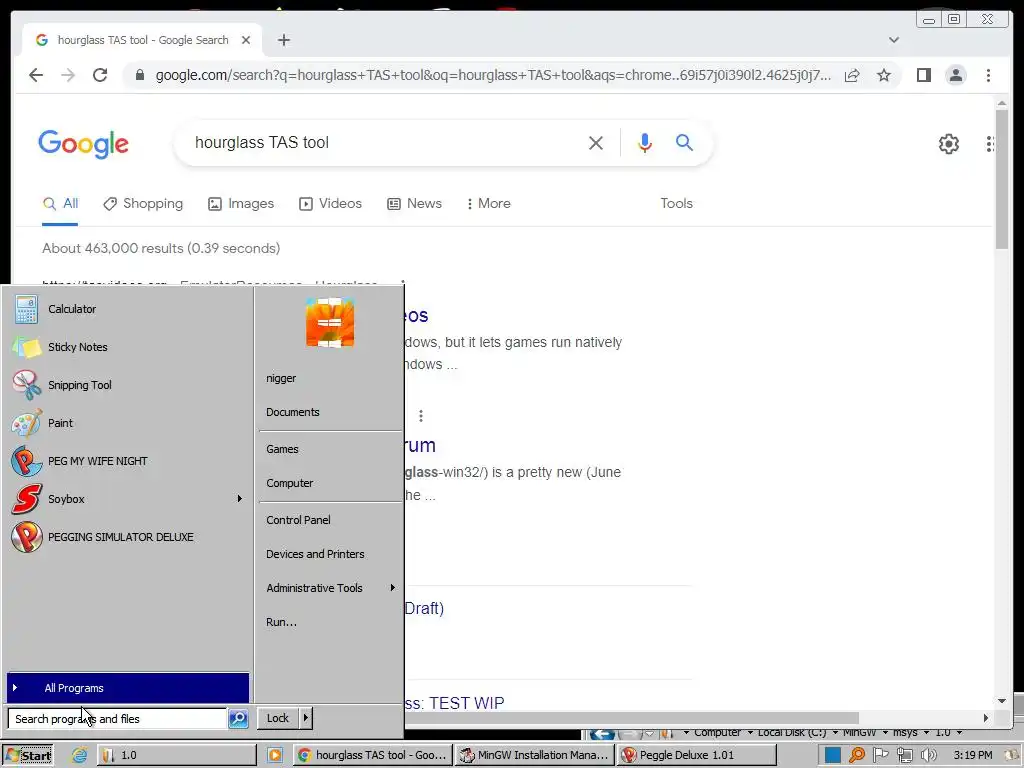This screenshot has width=1024, height=768.
Task: Click Chrome's forward arrow
Action: tap(68, 75)
